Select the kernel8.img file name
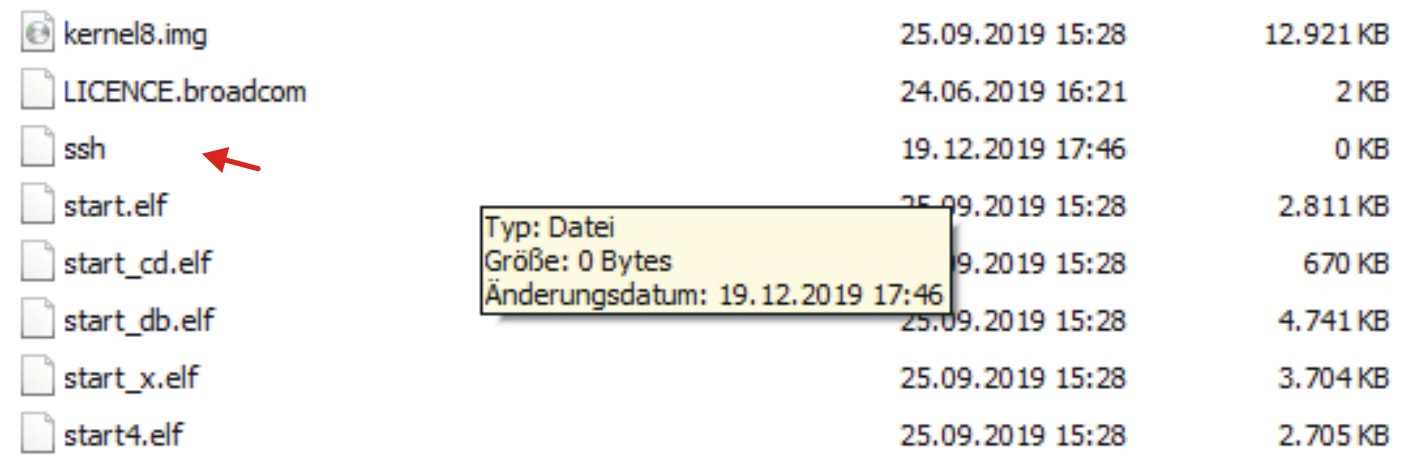The image size is (1417, 469). click(135, 34)
